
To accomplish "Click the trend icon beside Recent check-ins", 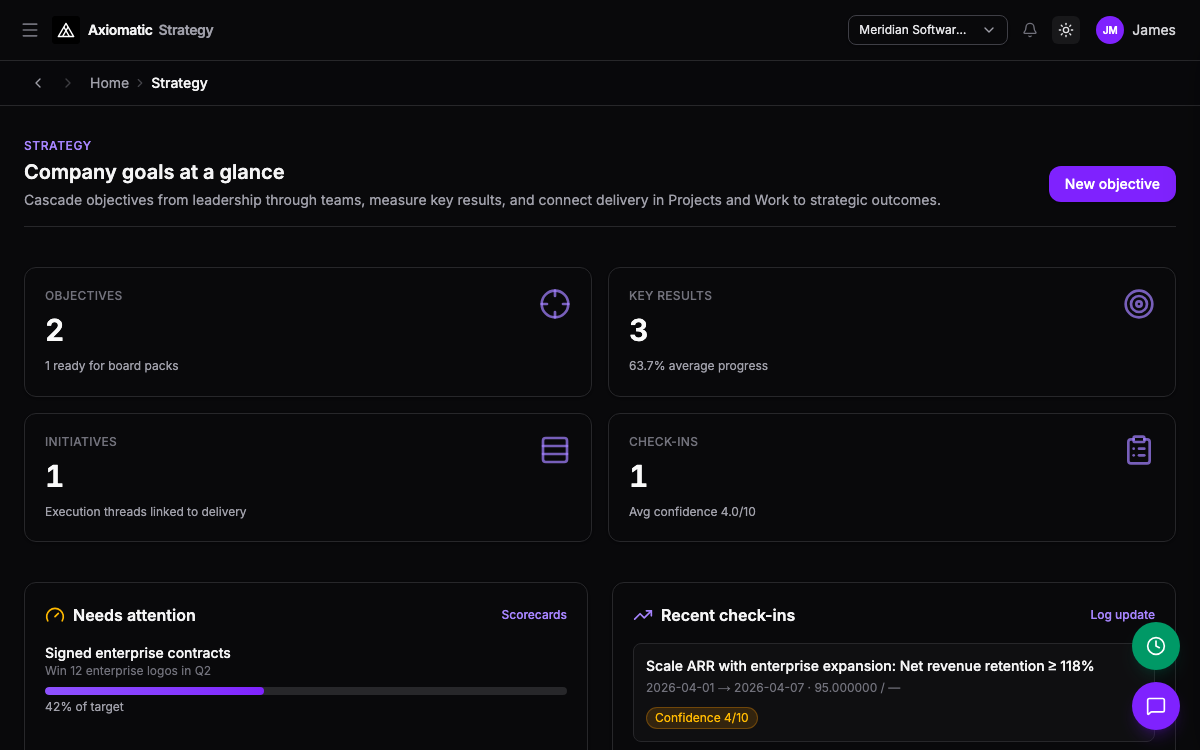I will coord(643,615).
